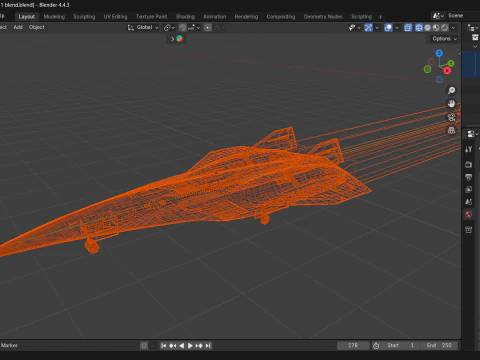This screenshot has width=480, height=360.
Task: Open the Compositing workspace tab
Action: [281, 17]
